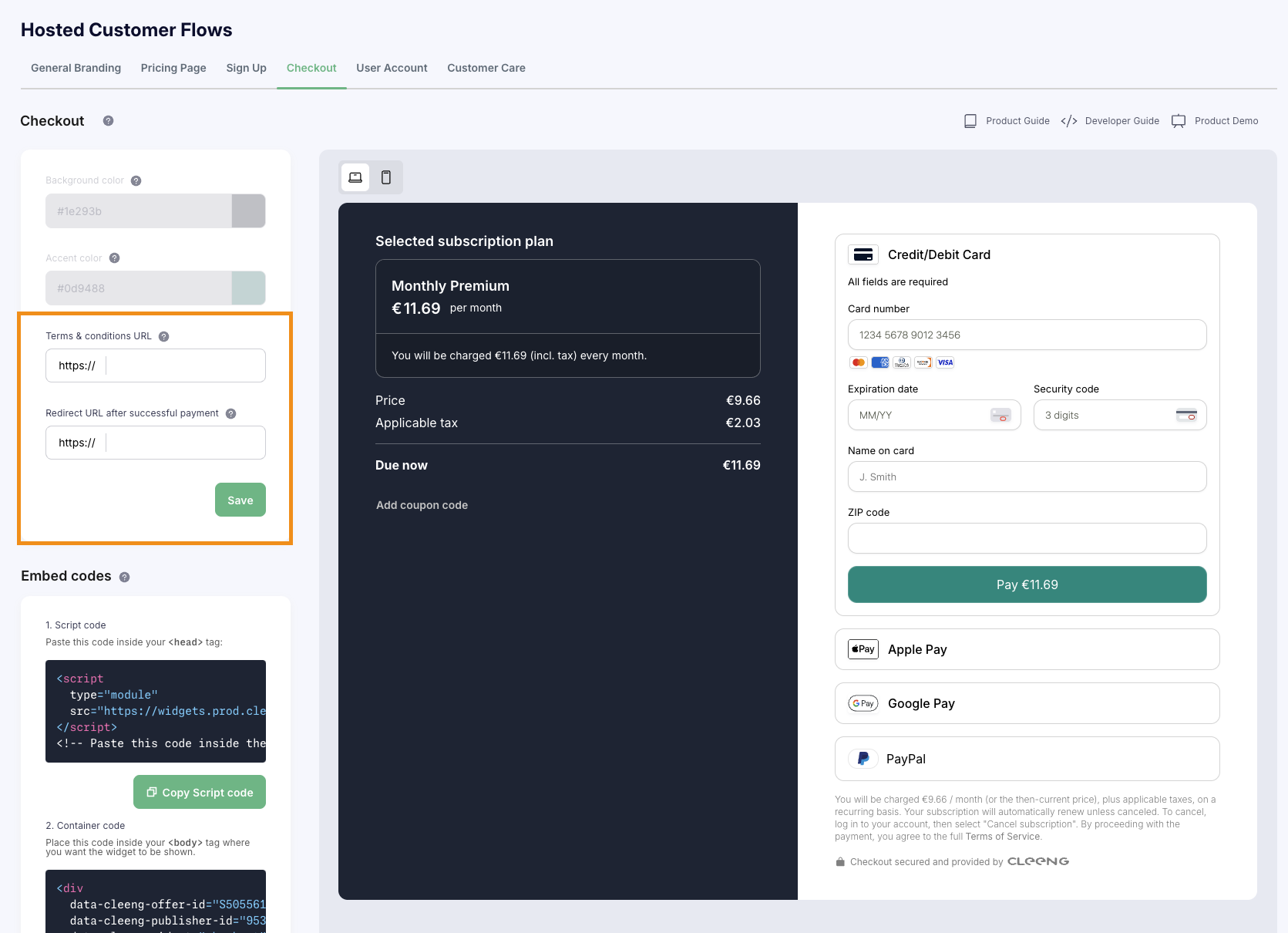The width and height of the screenshot is (1288, 933).
Task: Switch preview to mobile view
Action: pyautogui.click(x=386, y=177)
